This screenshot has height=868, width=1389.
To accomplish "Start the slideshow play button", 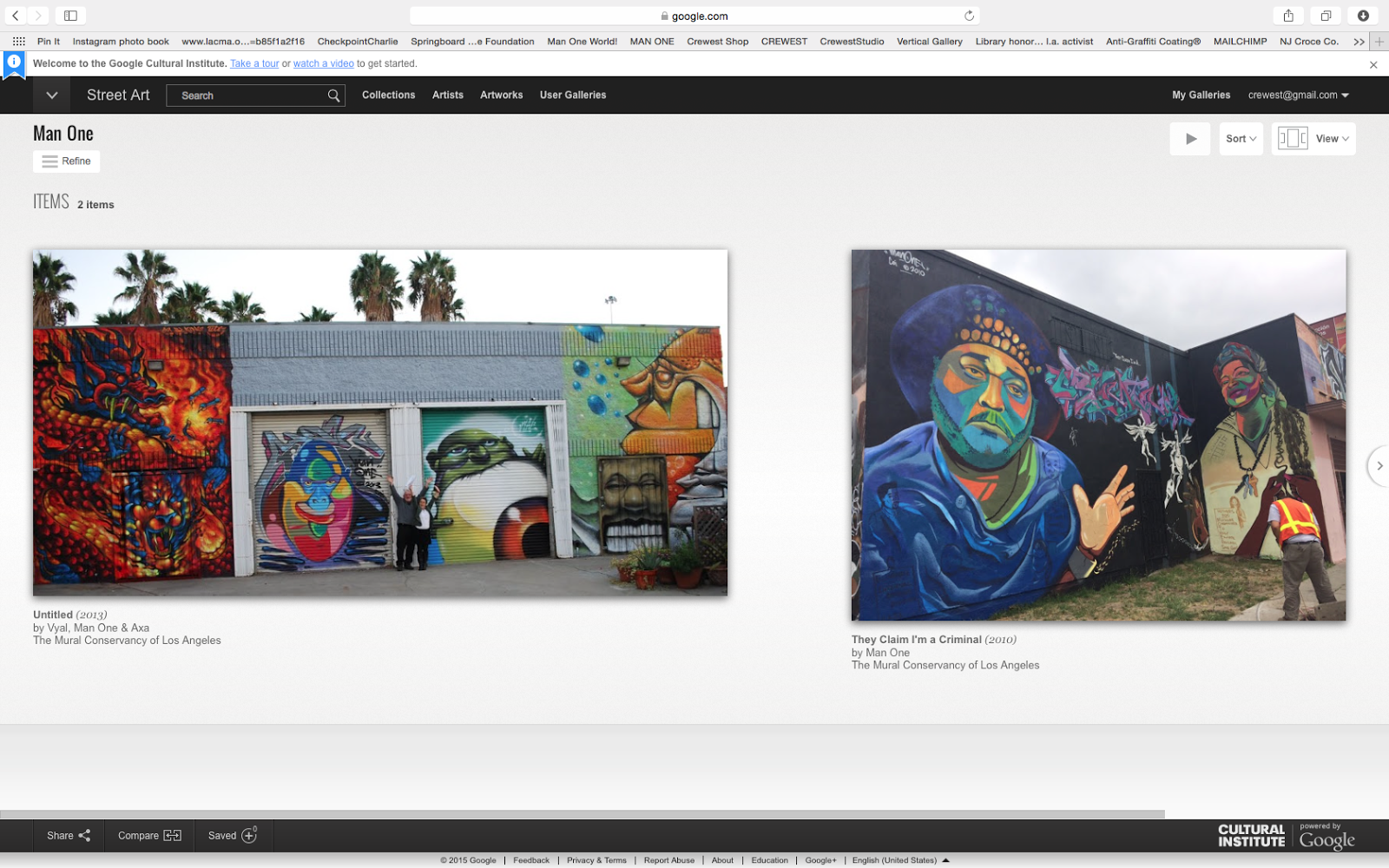I will pos(1190,139).
